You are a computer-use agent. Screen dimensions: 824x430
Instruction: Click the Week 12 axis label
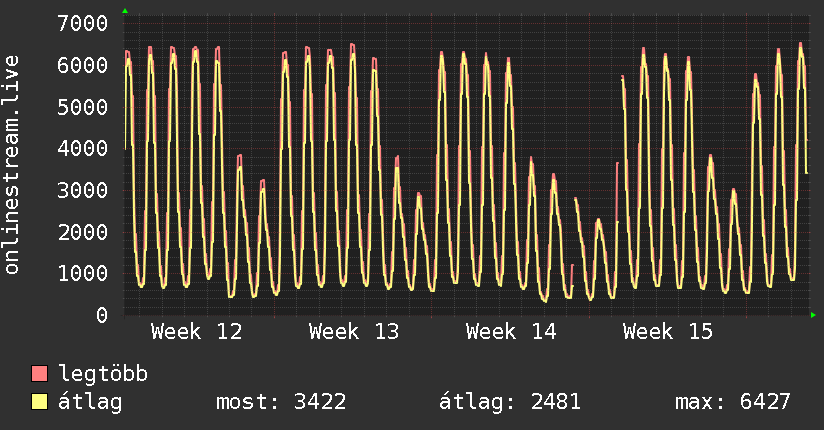197,332
